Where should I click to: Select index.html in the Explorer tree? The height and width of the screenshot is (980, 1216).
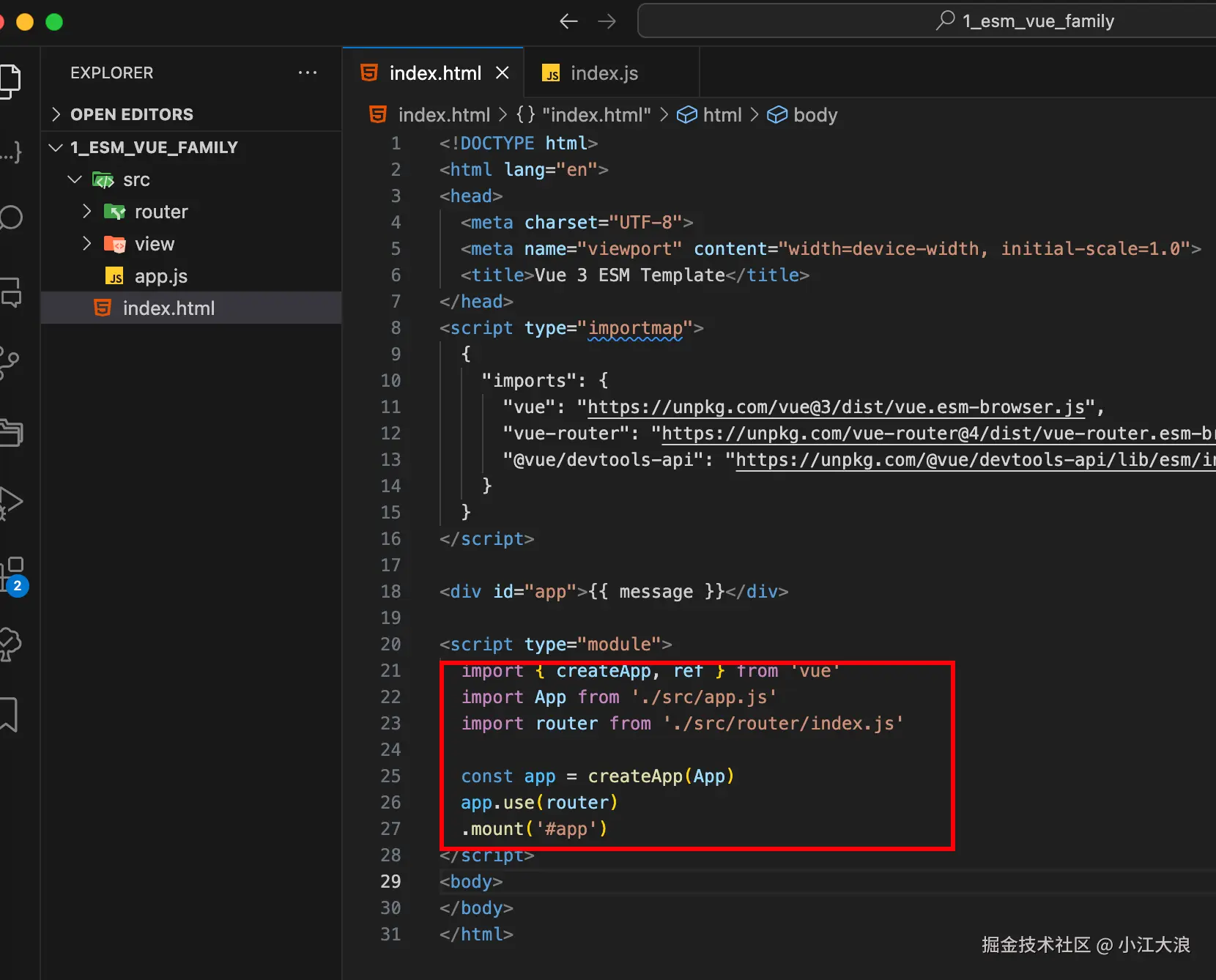191,308
